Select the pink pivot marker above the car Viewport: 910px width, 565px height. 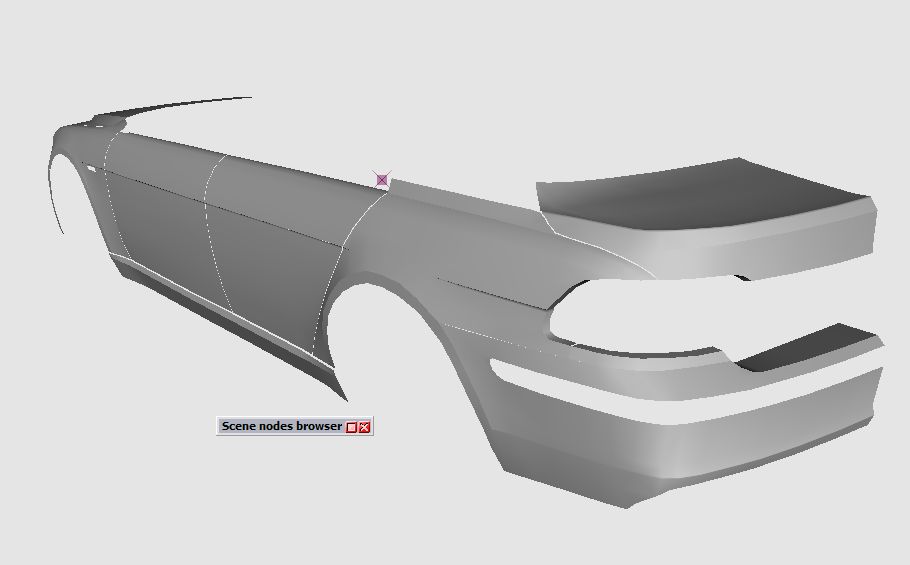[x=382, y=180]
